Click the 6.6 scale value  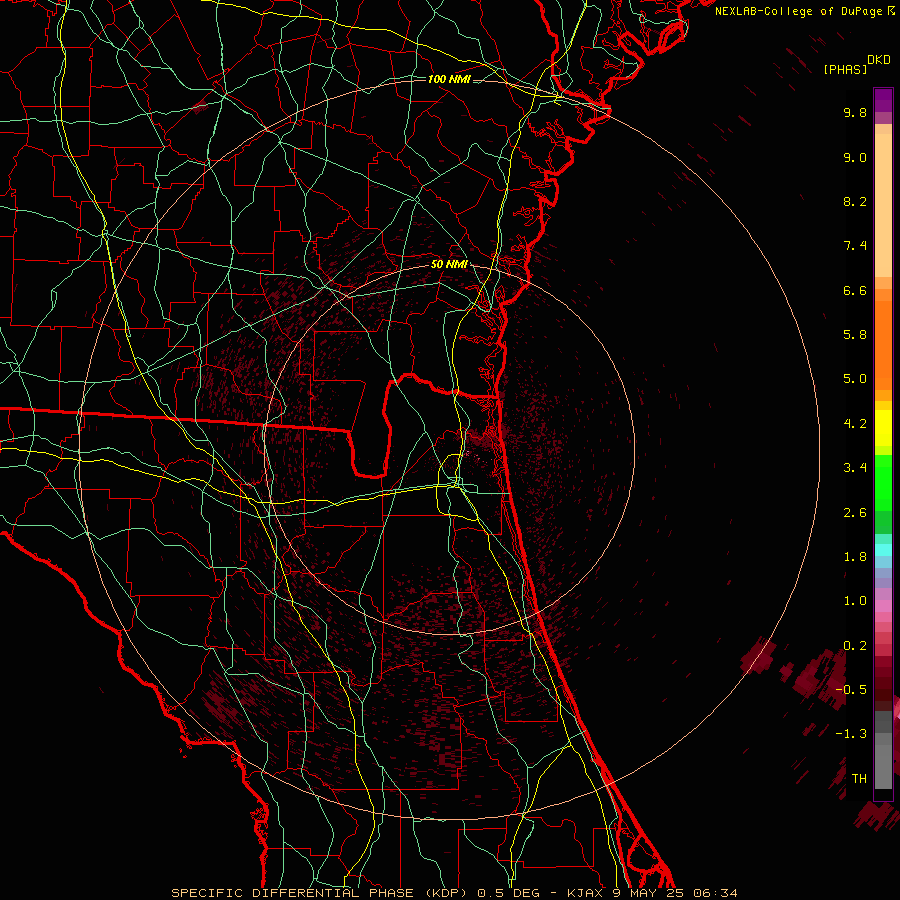tap(855, 290)
